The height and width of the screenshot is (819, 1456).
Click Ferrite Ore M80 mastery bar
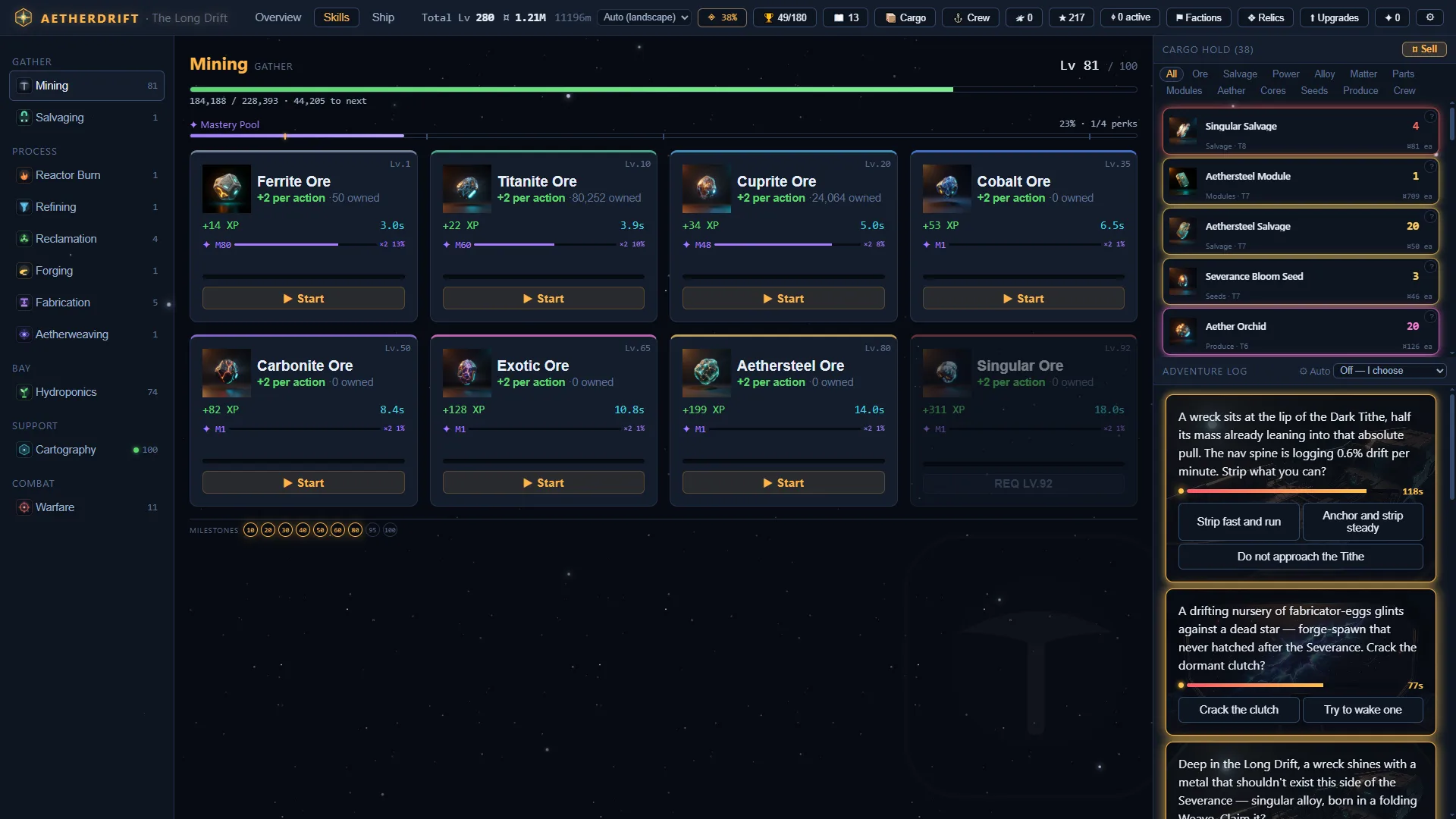point(303,245)
